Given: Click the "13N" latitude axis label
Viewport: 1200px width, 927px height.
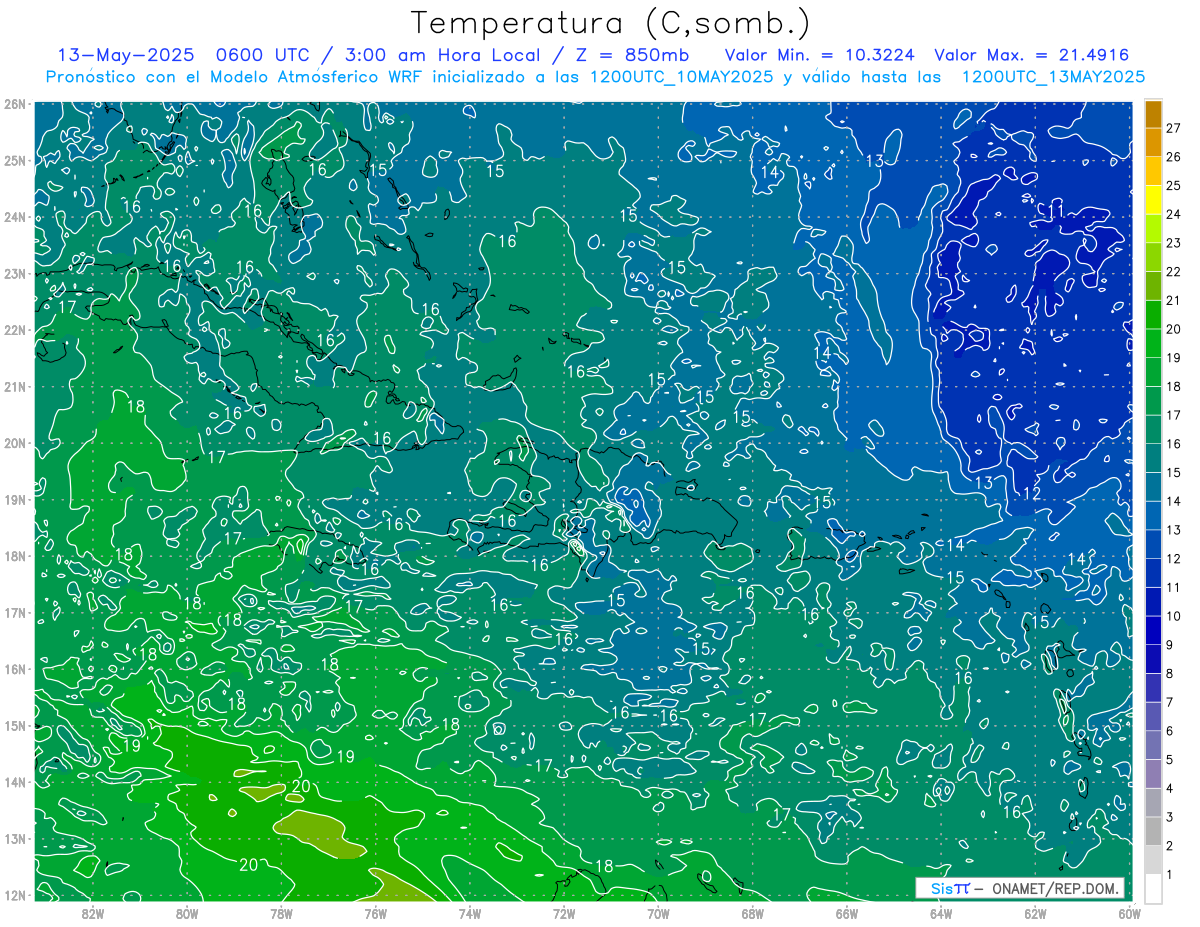Looking at the screenshot, I should [15, 838].
